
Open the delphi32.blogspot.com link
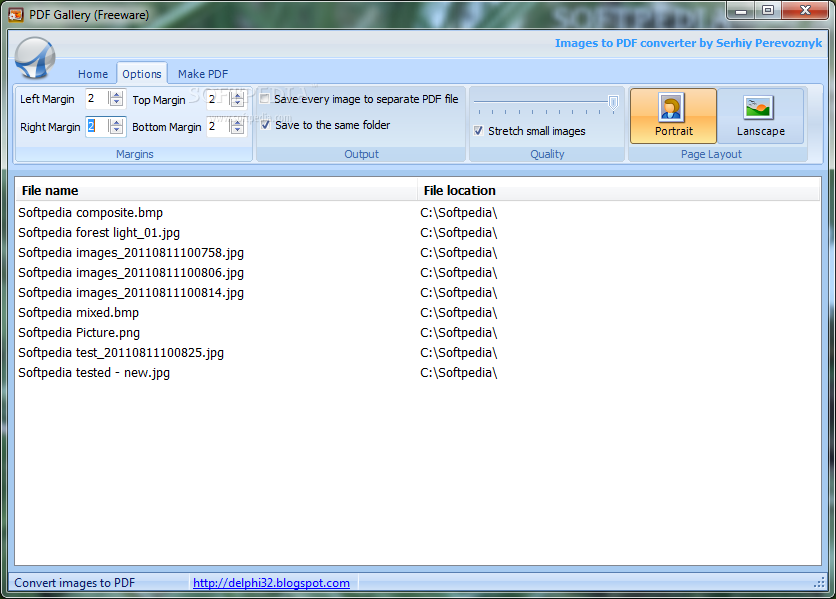point(271,583)
